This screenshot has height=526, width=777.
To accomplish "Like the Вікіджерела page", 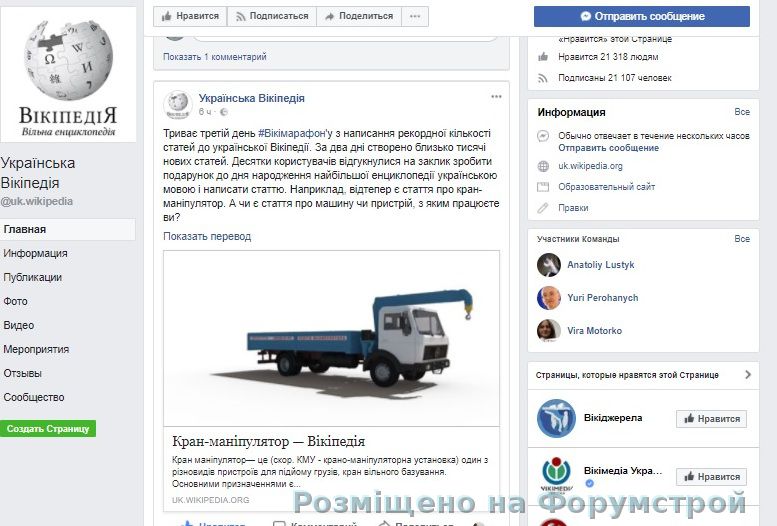I will (x=712, y=419).
